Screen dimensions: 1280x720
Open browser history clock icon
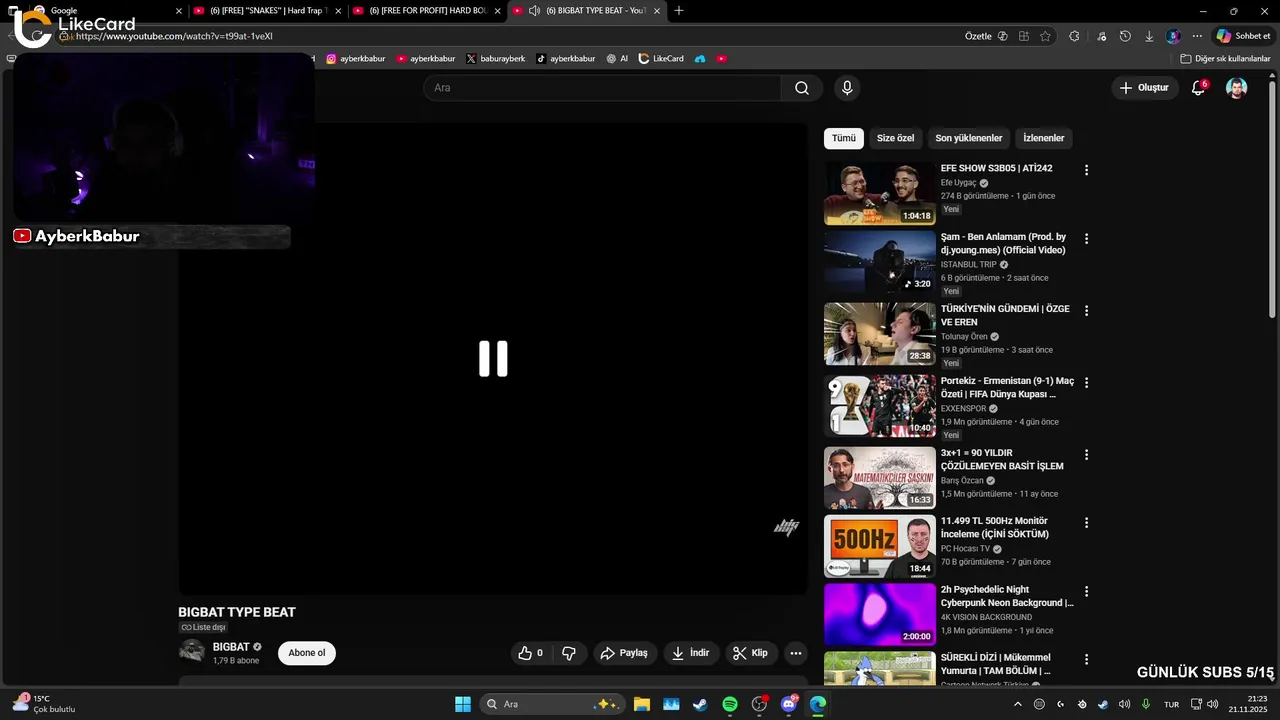[1125, 36]
